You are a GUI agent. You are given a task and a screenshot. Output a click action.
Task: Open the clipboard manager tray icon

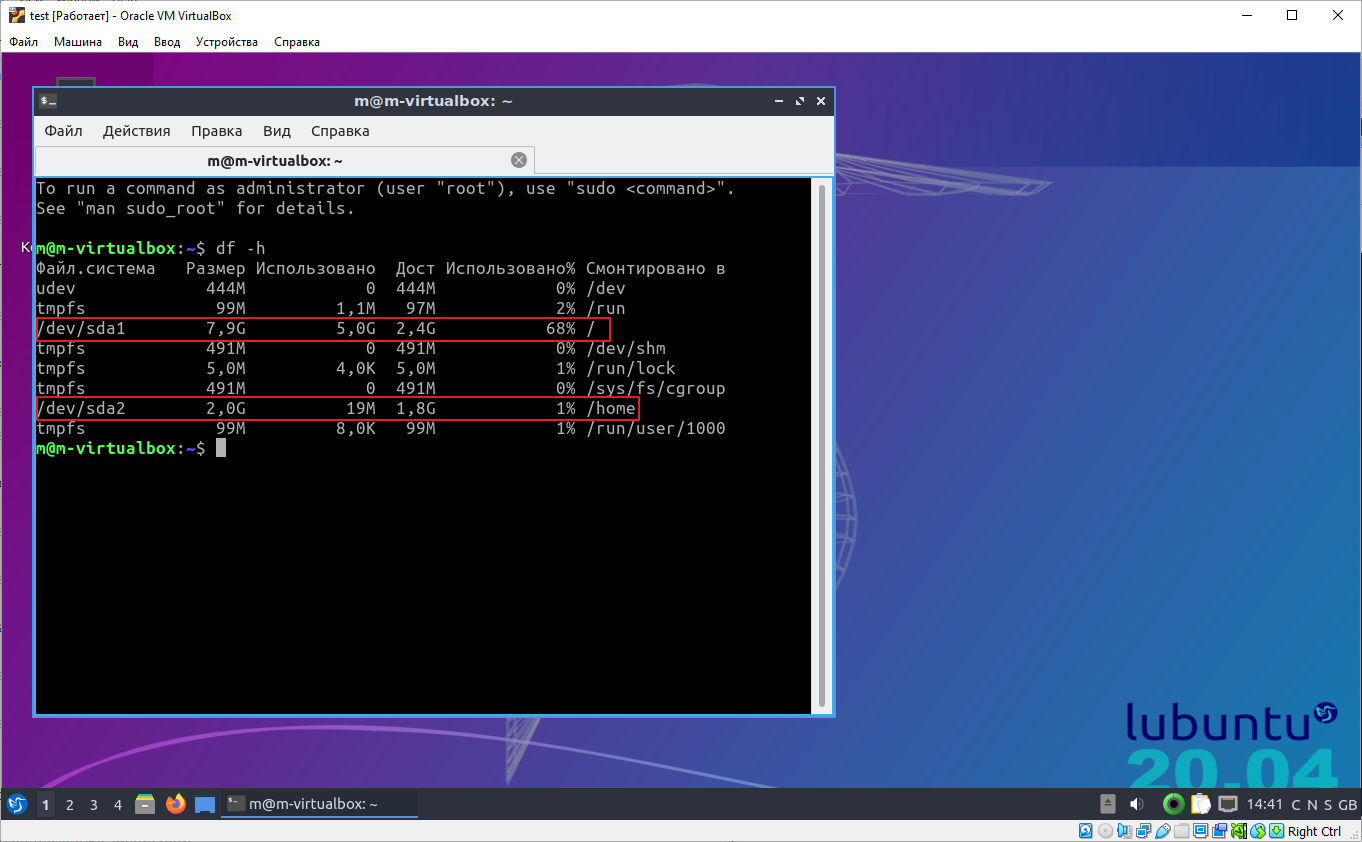[x=1200, y=804]
